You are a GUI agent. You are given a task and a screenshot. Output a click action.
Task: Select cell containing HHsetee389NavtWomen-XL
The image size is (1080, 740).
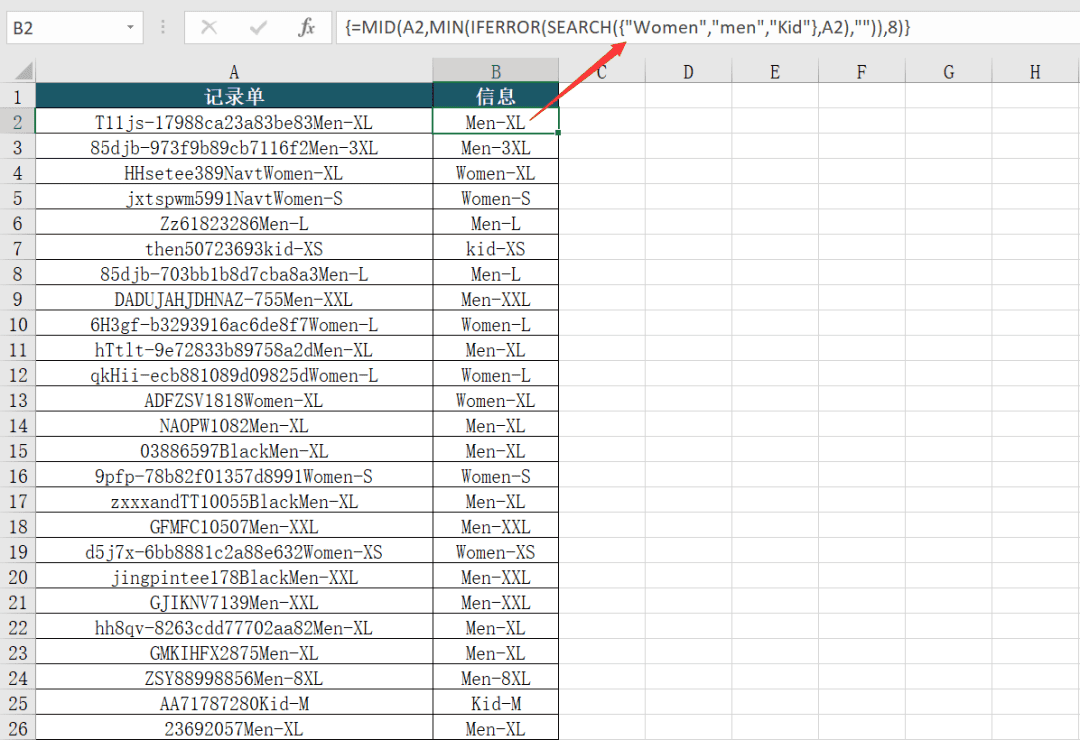click(234, 173)
